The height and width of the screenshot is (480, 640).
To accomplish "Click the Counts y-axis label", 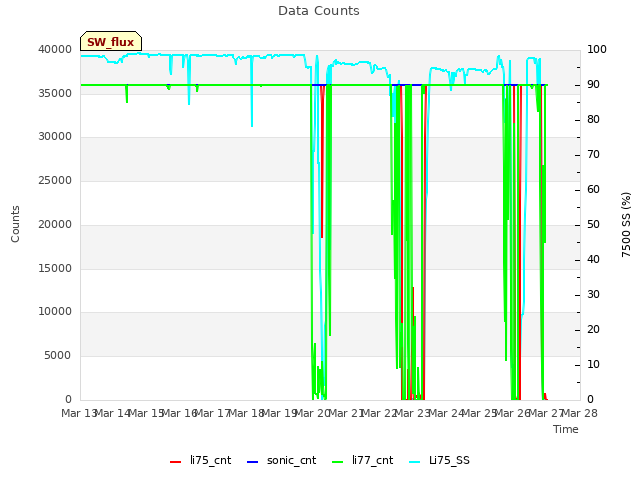I will [x=15, y=224].
